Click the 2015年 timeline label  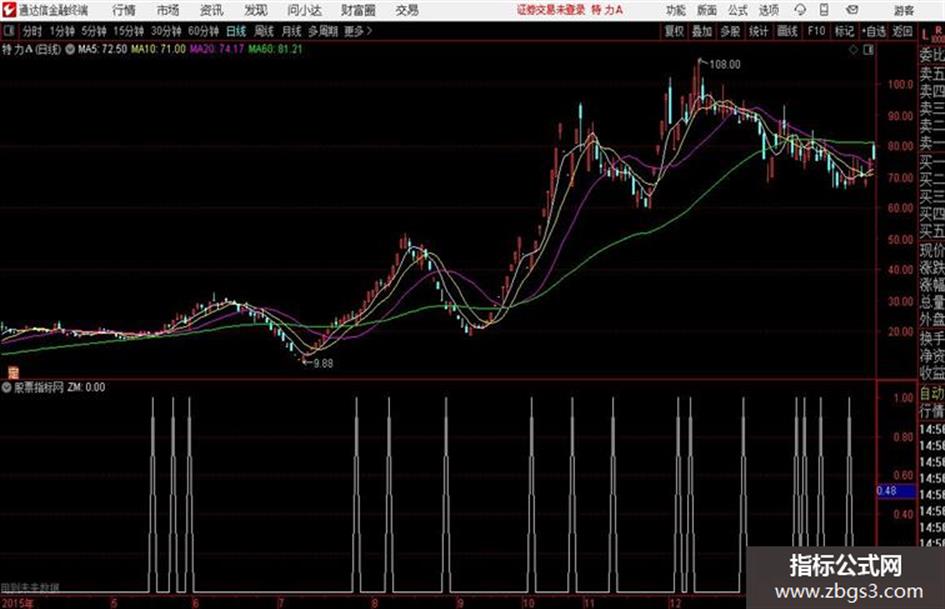pyautogui.click(x=17, y=603)
